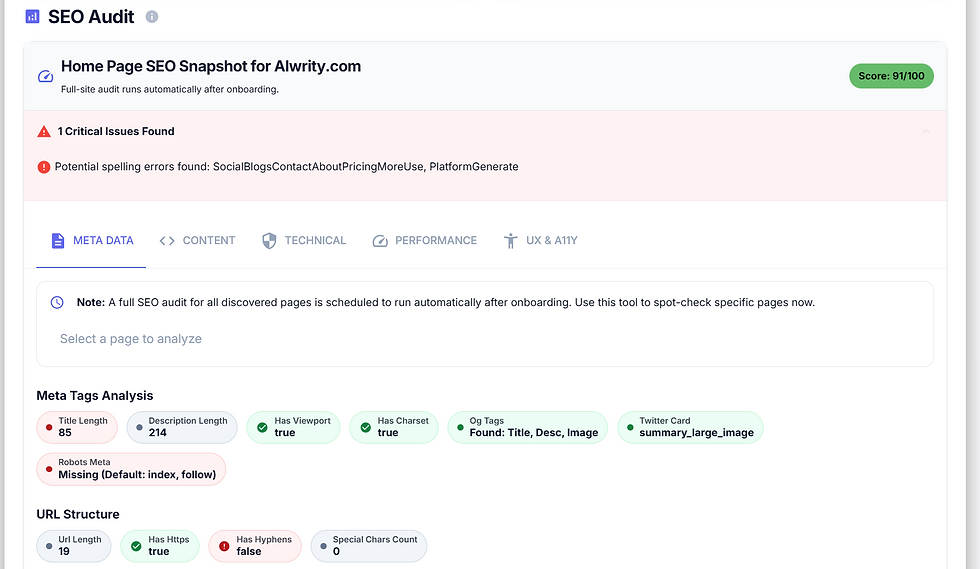Click the SEO Audit chart icon

[32, 17]
